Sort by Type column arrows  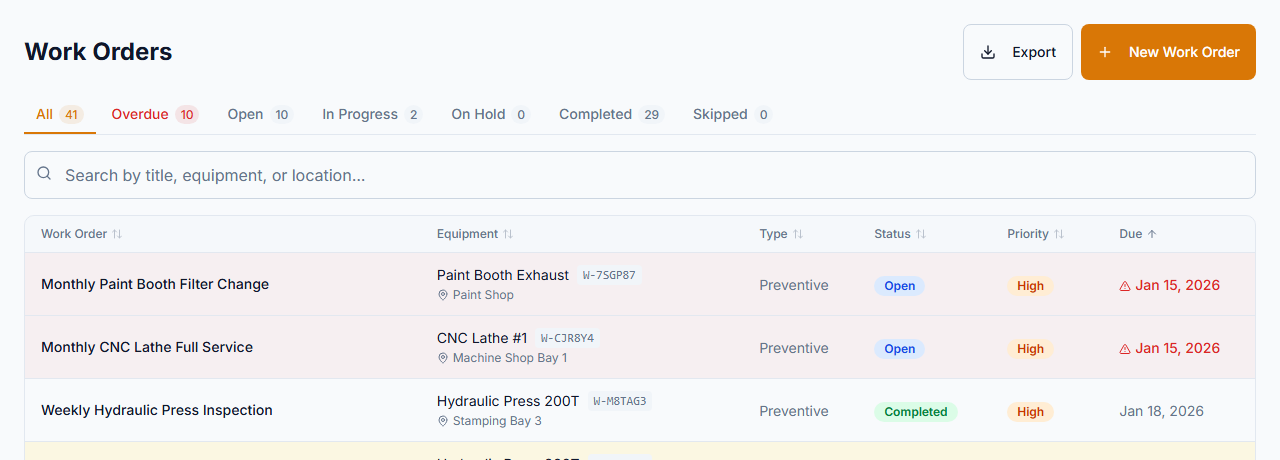[x=798, y=234]
